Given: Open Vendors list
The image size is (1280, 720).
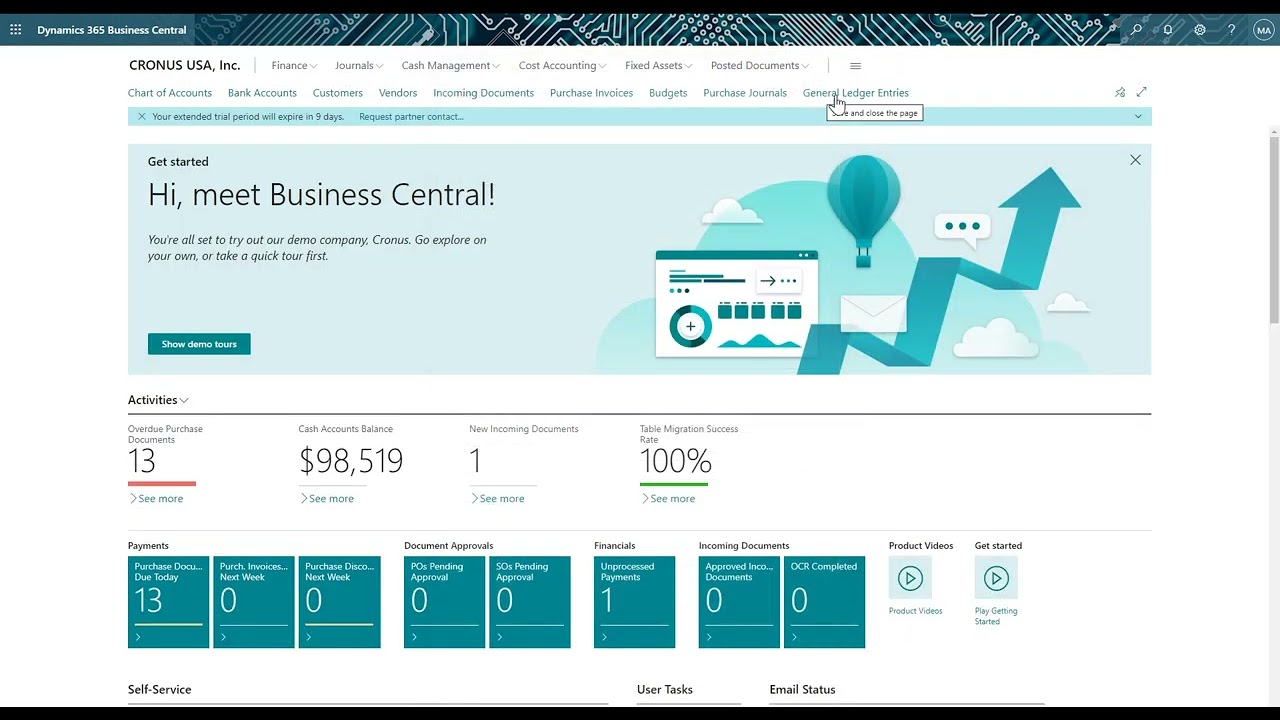Looking at the screenshot, I should click(398, 93).
